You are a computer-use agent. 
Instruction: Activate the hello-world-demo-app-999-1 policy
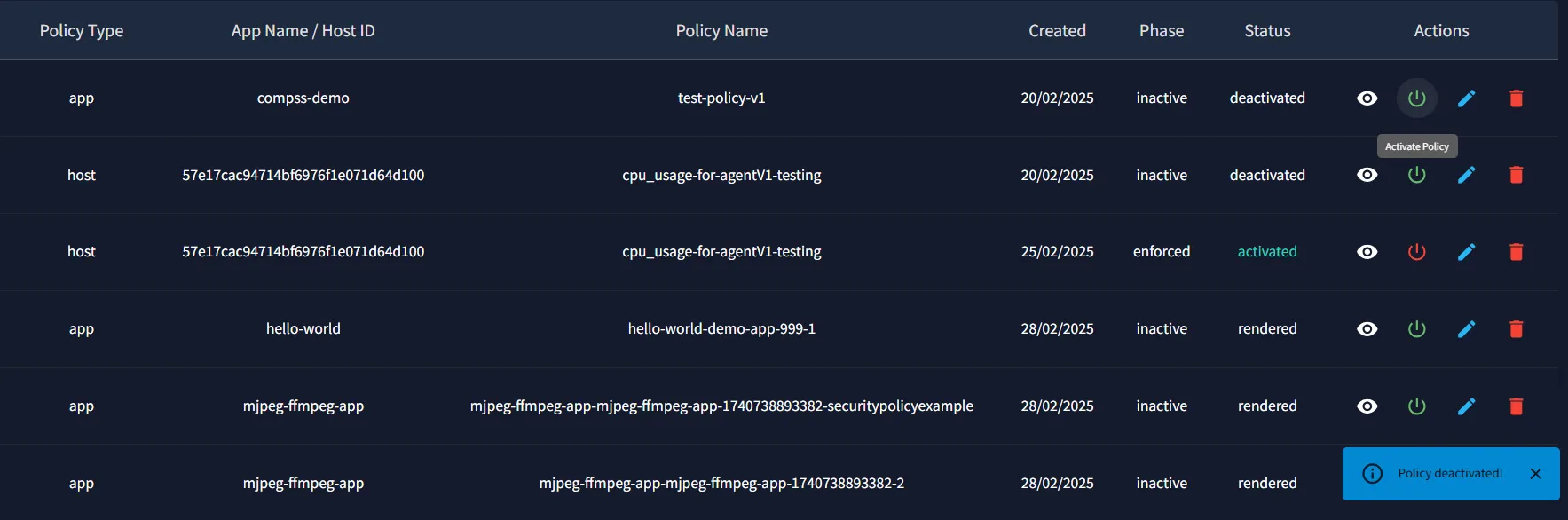[1416, 329]
